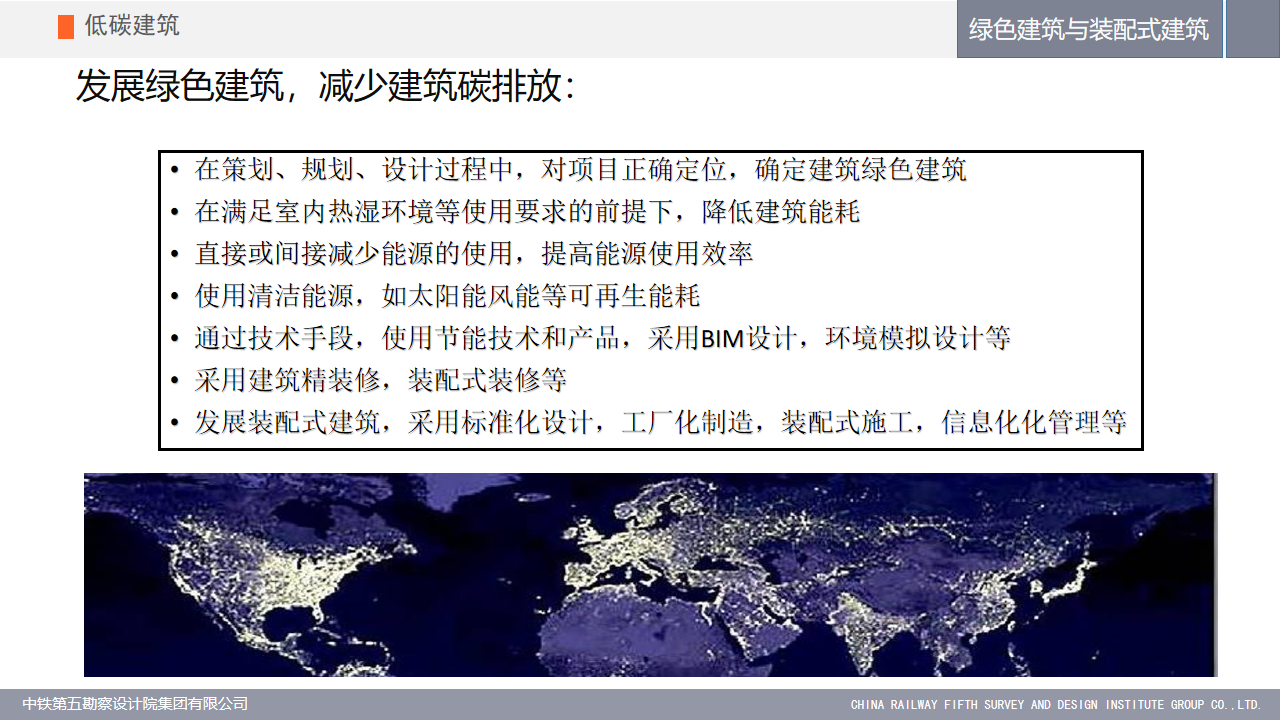Viewport: 1280px width, 720px height.
Task: Click bullet line 使用清洁能源，如太阳能风能
Action: 448,296
